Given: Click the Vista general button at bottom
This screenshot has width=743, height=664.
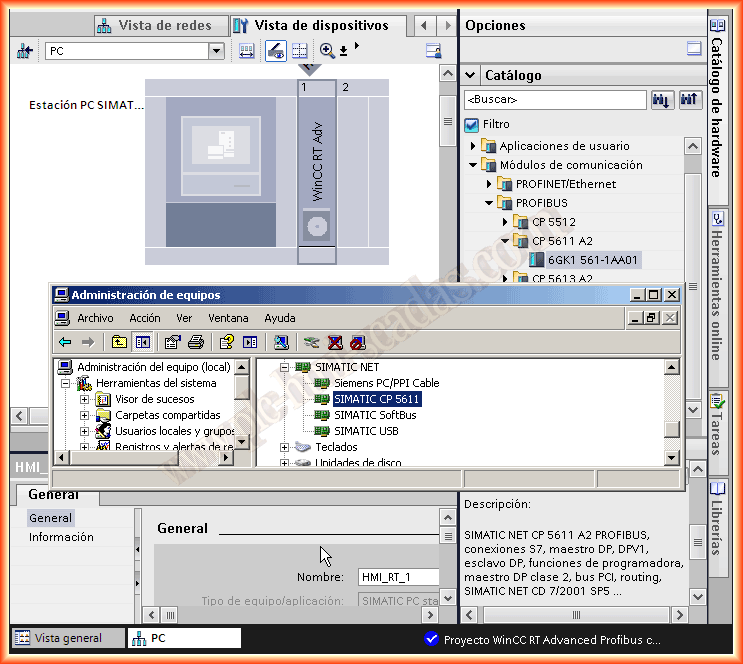Looking at the screenshot, I should coord(68,638).
